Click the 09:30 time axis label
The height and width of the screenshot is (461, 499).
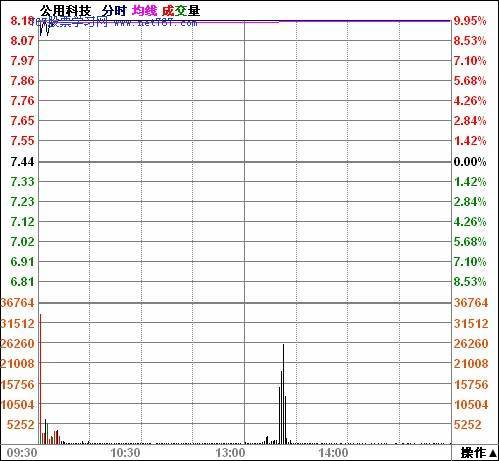(x=22, y=453)
